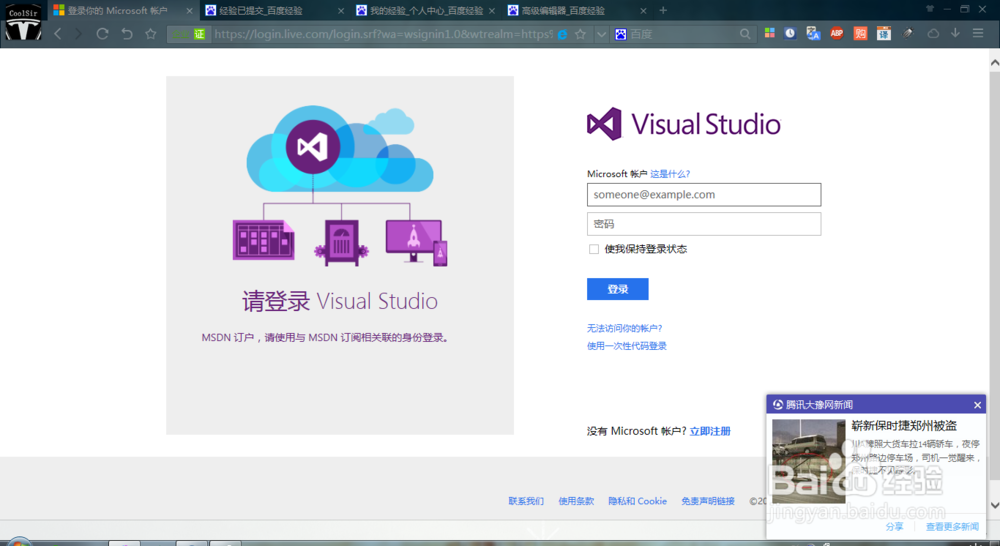
Task: Open the 隐私和 Cookie footer link
Action: (637, 501)
